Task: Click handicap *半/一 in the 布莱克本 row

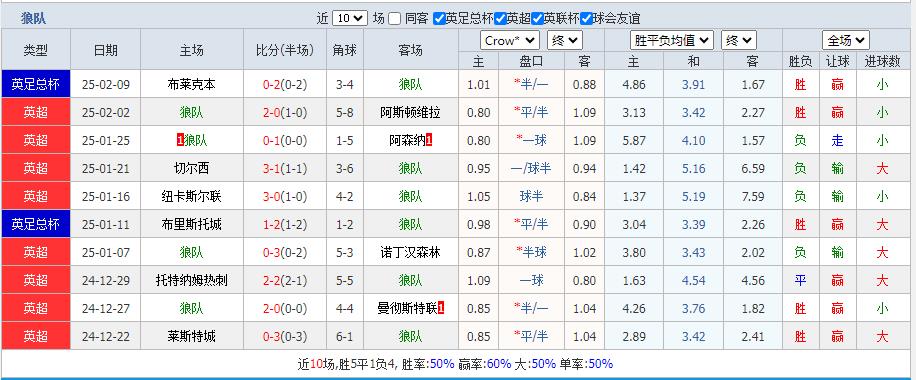Action: pos(531,84)
